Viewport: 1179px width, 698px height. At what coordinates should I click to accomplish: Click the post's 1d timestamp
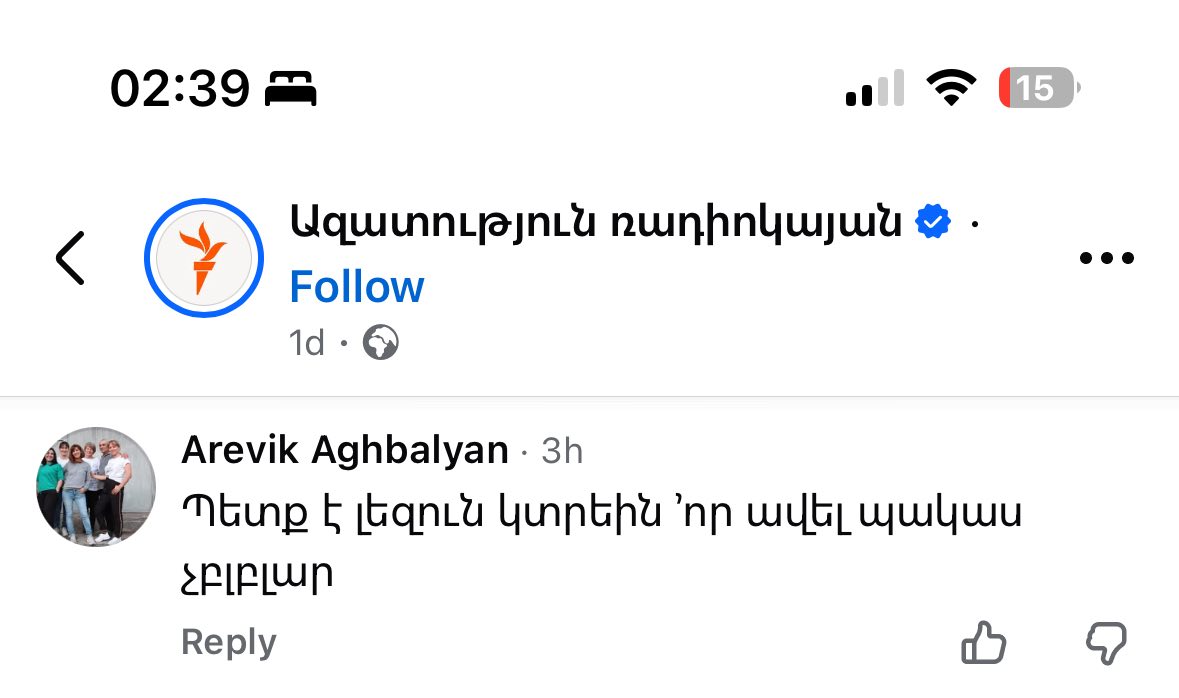[306, 344]
